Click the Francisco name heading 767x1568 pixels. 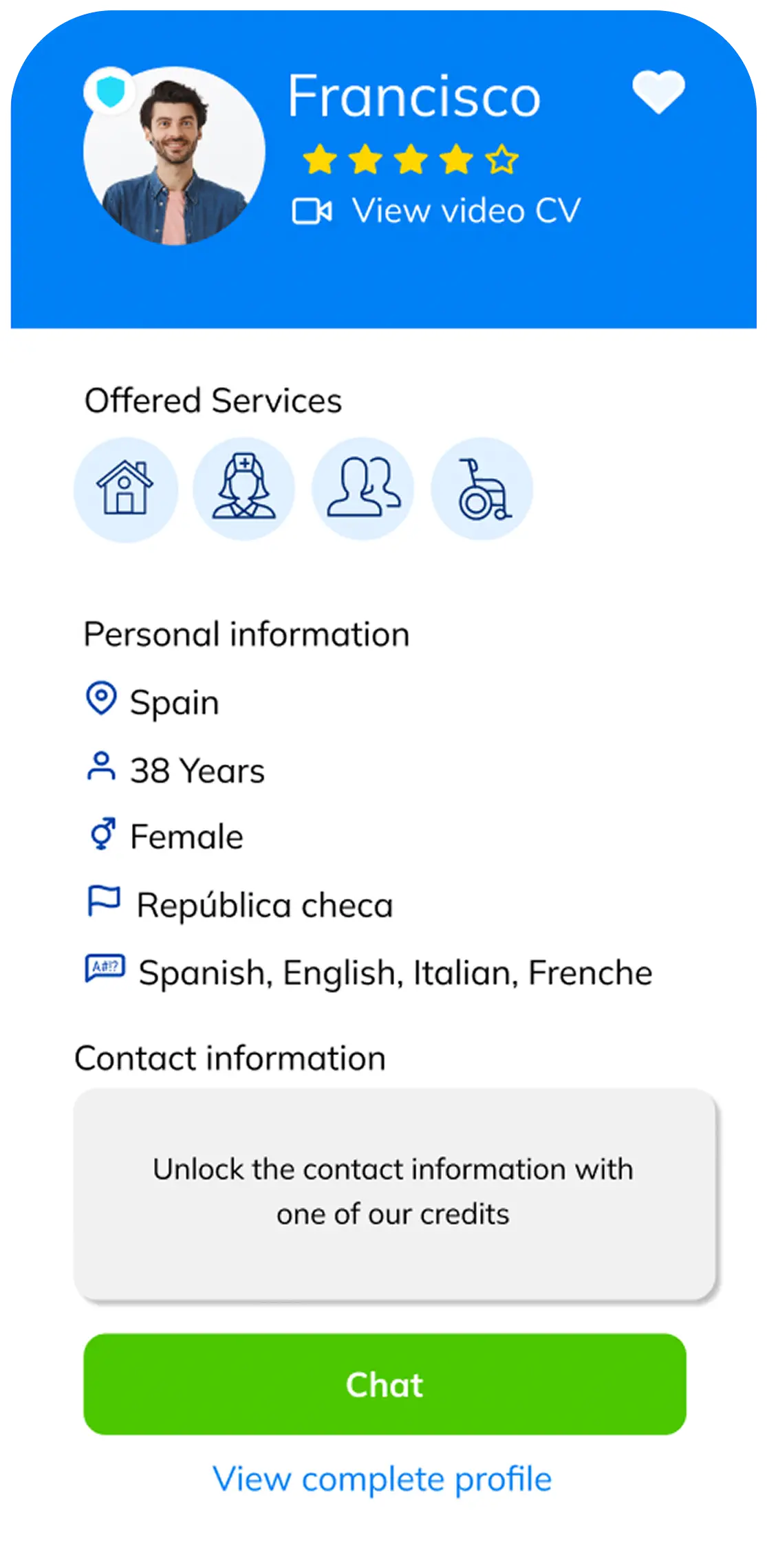click(x=414, y=96)
